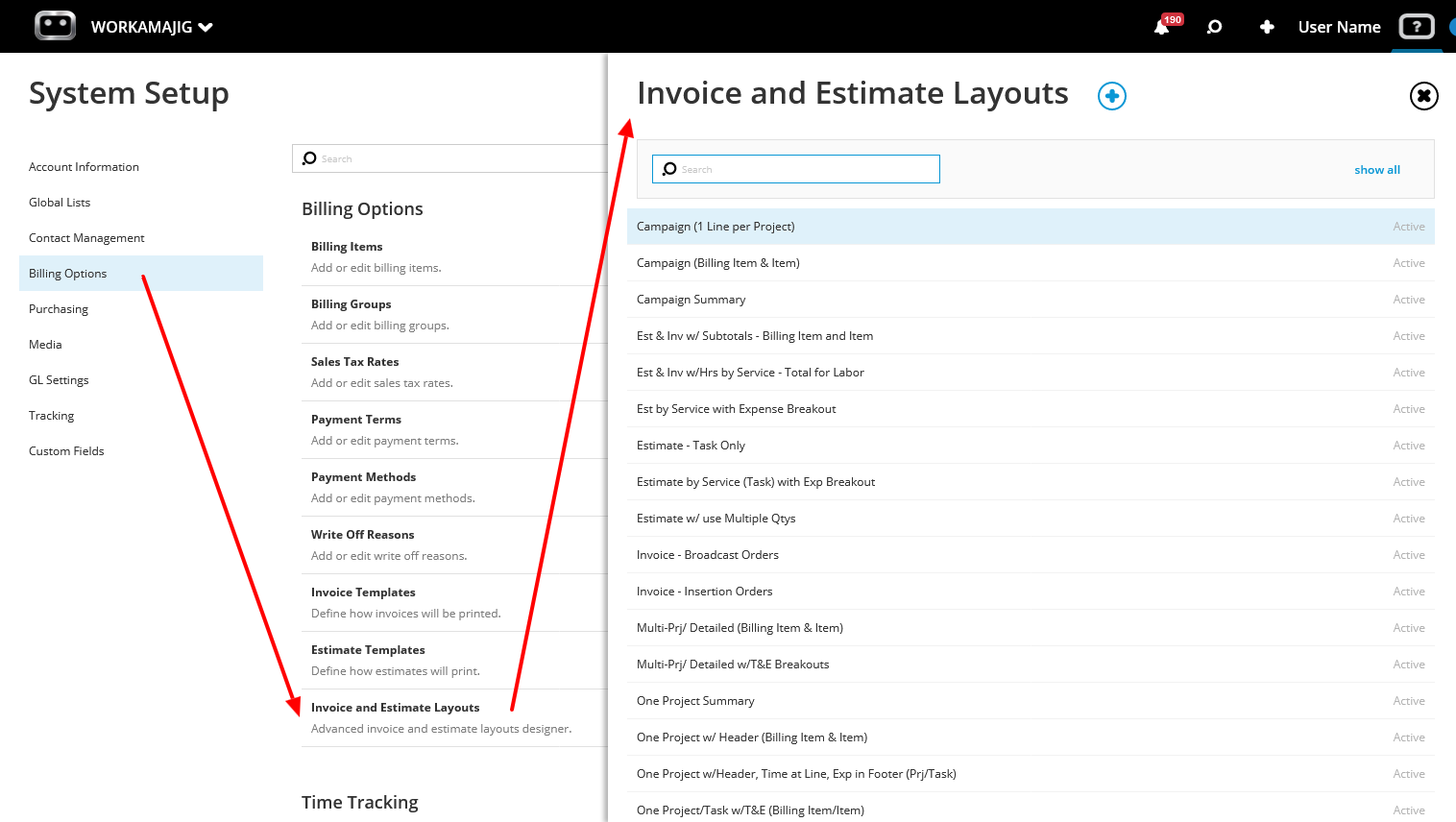Open the Billing Groups option
Screen dimensions: 1456x822
454,315
